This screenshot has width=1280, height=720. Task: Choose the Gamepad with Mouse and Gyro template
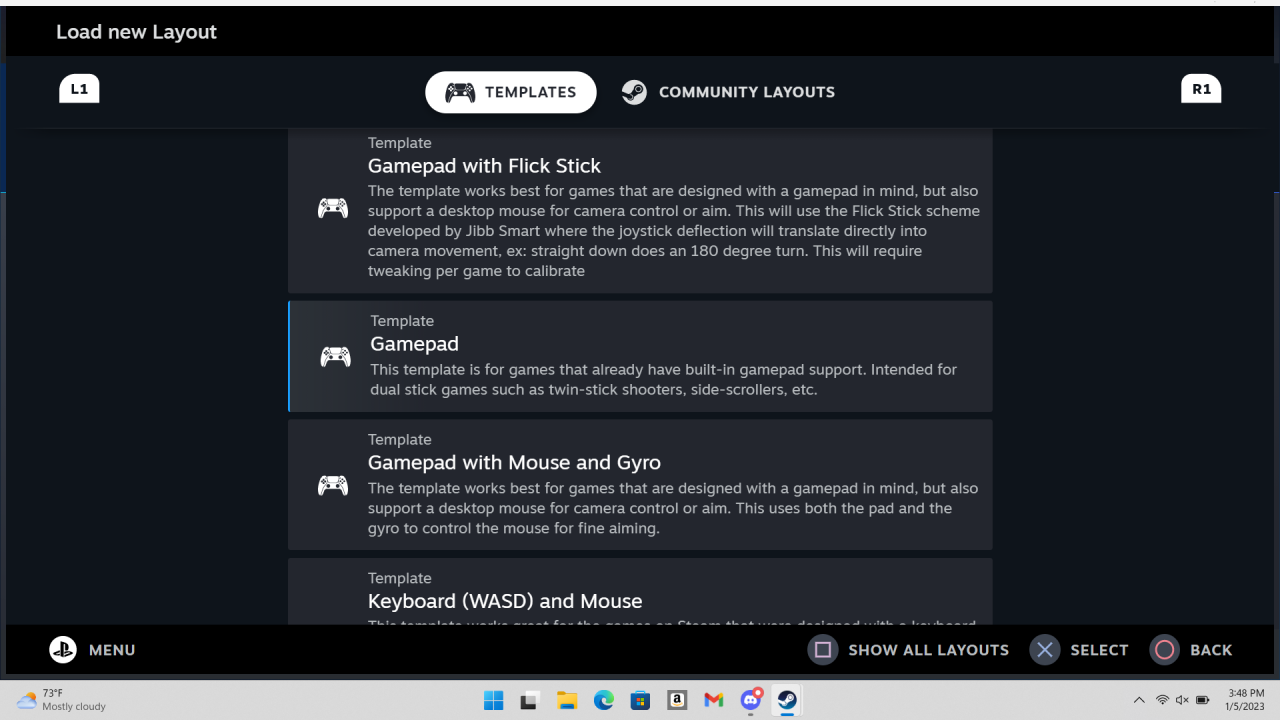point(640,485)
